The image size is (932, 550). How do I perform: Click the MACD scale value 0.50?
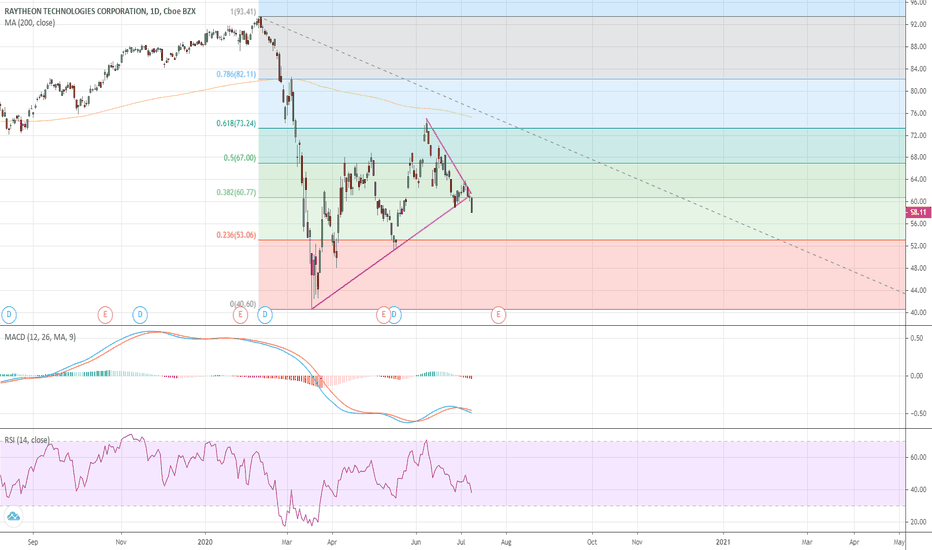click(x=917, y=338)
